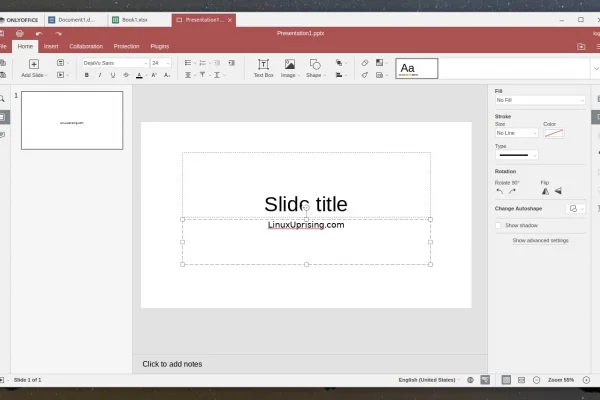The height and width of the screenshot is (400, 600).
Task: Click the line spacing icon
Action: click(x=217, y=75)
